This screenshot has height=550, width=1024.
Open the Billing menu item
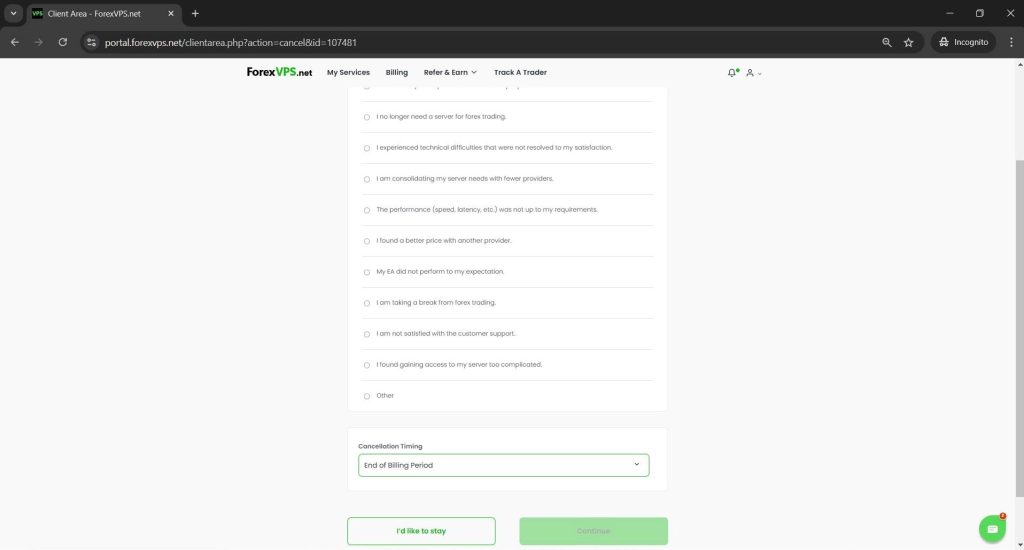tap(396, 73)
